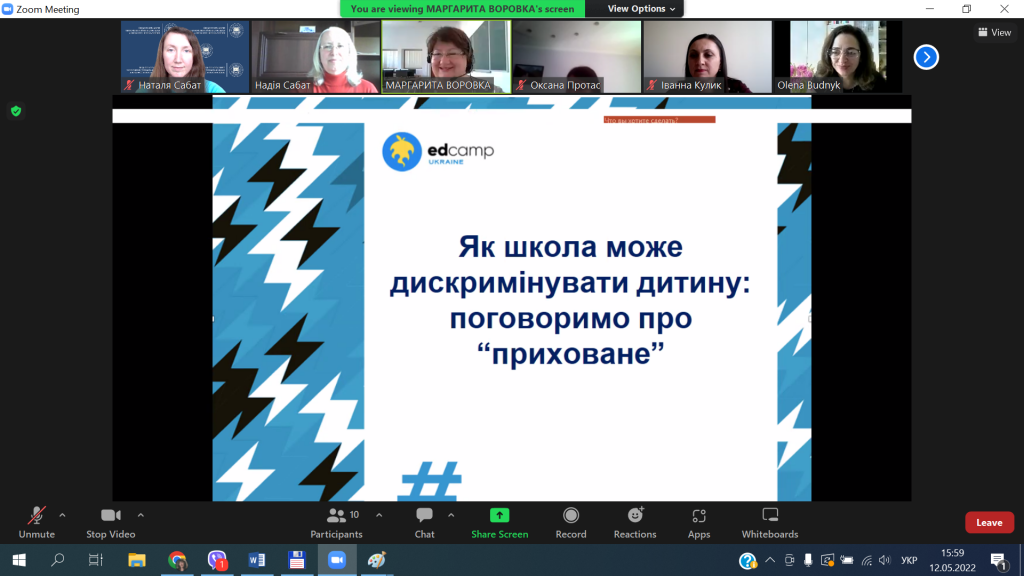1024x576 pixels.
Task: Expand video options arrow beside Stop Video
Action: [x=140, y=515]
